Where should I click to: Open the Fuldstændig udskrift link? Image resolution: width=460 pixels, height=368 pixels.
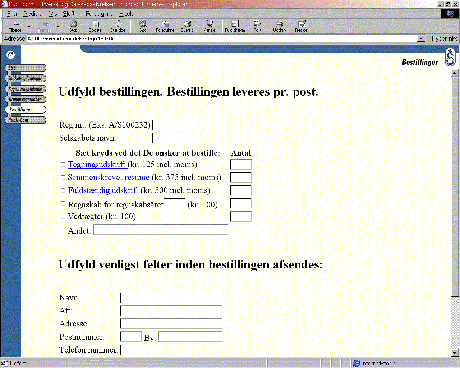[x=103, y=190]
